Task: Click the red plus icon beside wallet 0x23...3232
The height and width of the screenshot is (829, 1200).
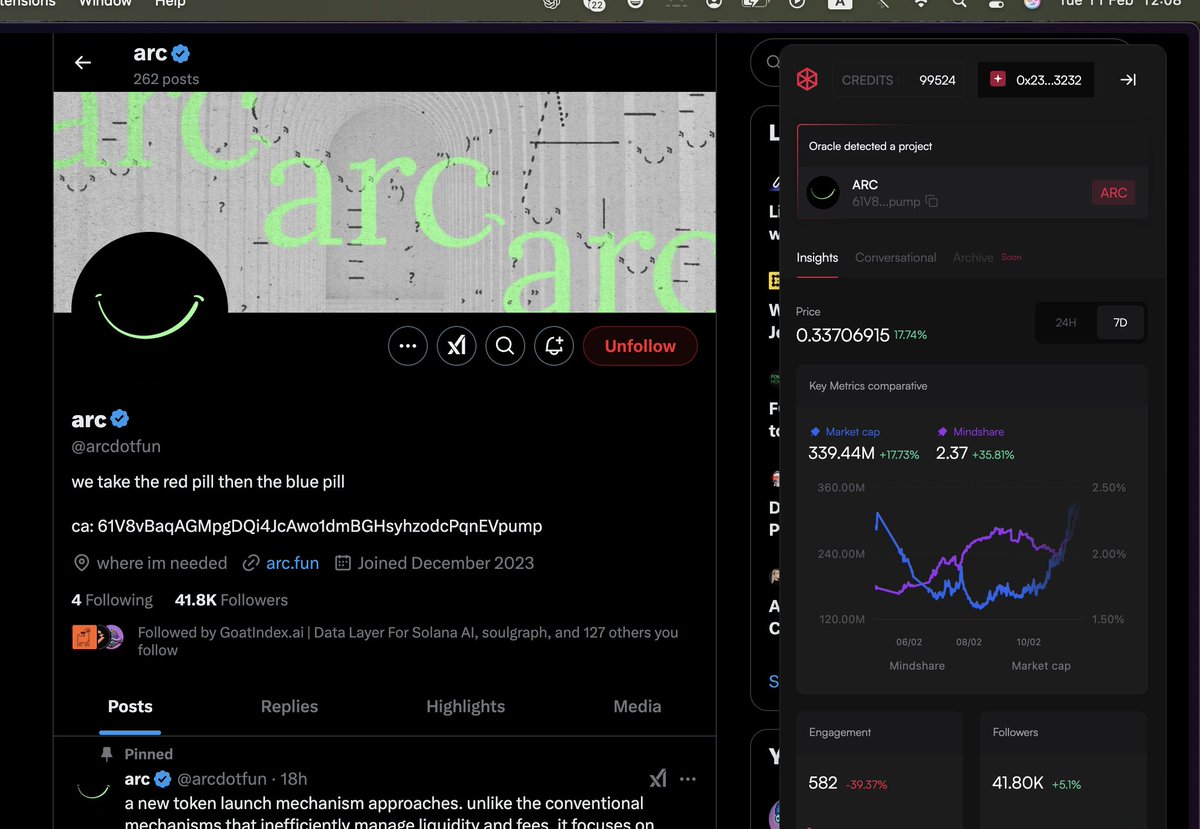Action: pyautogui.click(x=998, y=79)
